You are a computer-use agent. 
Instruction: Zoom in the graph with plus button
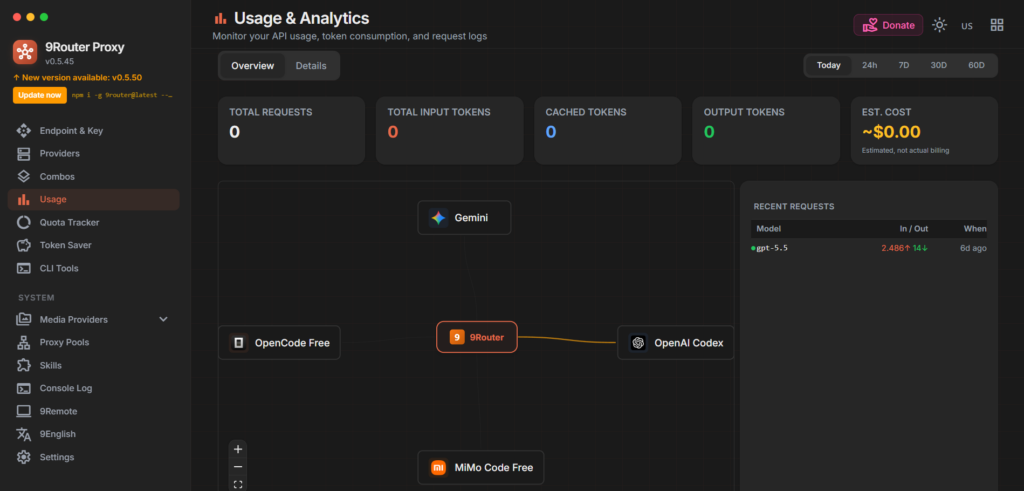(238, 449)
